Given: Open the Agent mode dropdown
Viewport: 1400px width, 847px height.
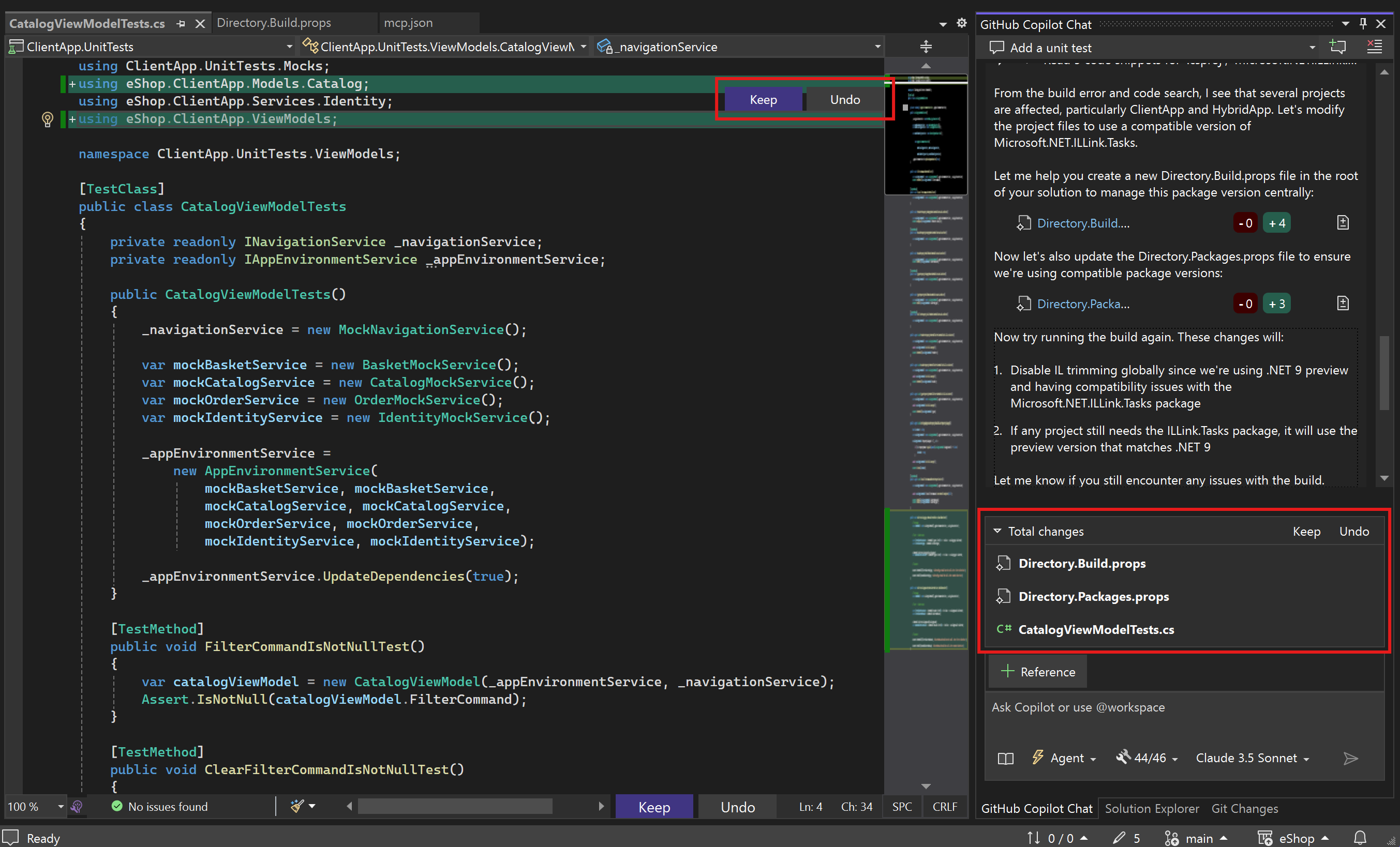Looking at the screenshot, I should coord(1065,758).
